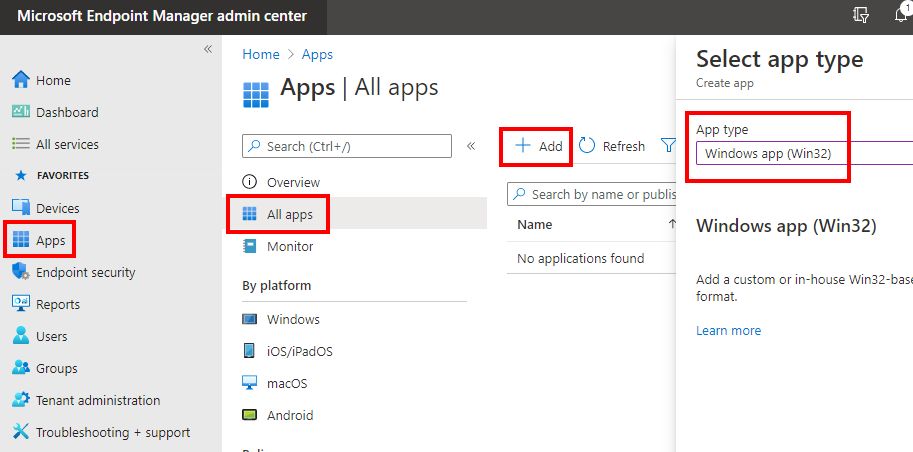The width and height of the screenshot is (913, 452).
Task: Open the Tenant administration gear icon
Action: coord(20,400)
